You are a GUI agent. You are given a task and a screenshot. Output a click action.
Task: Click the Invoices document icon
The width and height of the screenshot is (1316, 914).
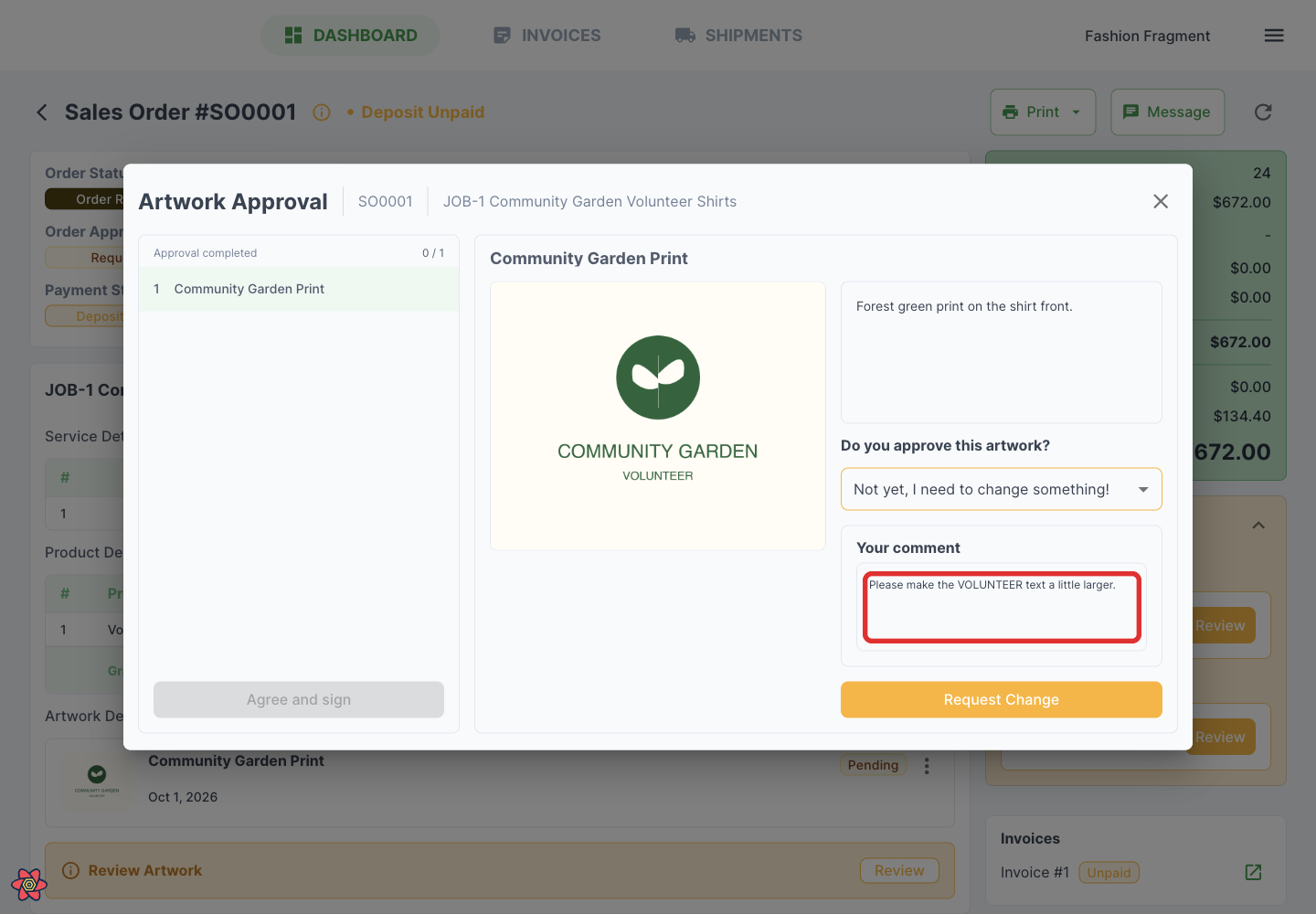tap(502, 35)
